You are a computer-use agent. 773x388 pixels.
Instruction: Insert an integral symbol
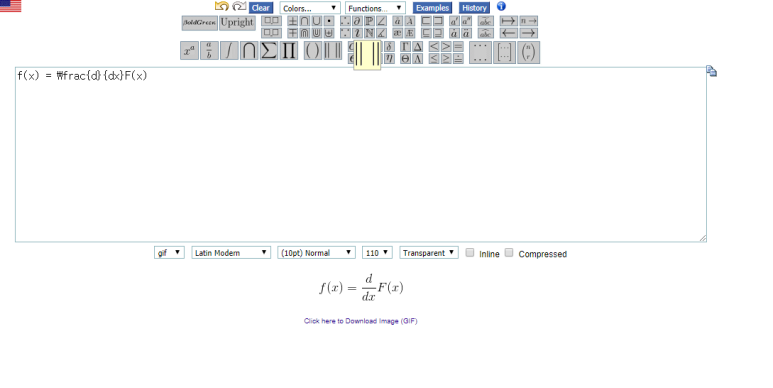pos(229,51)
